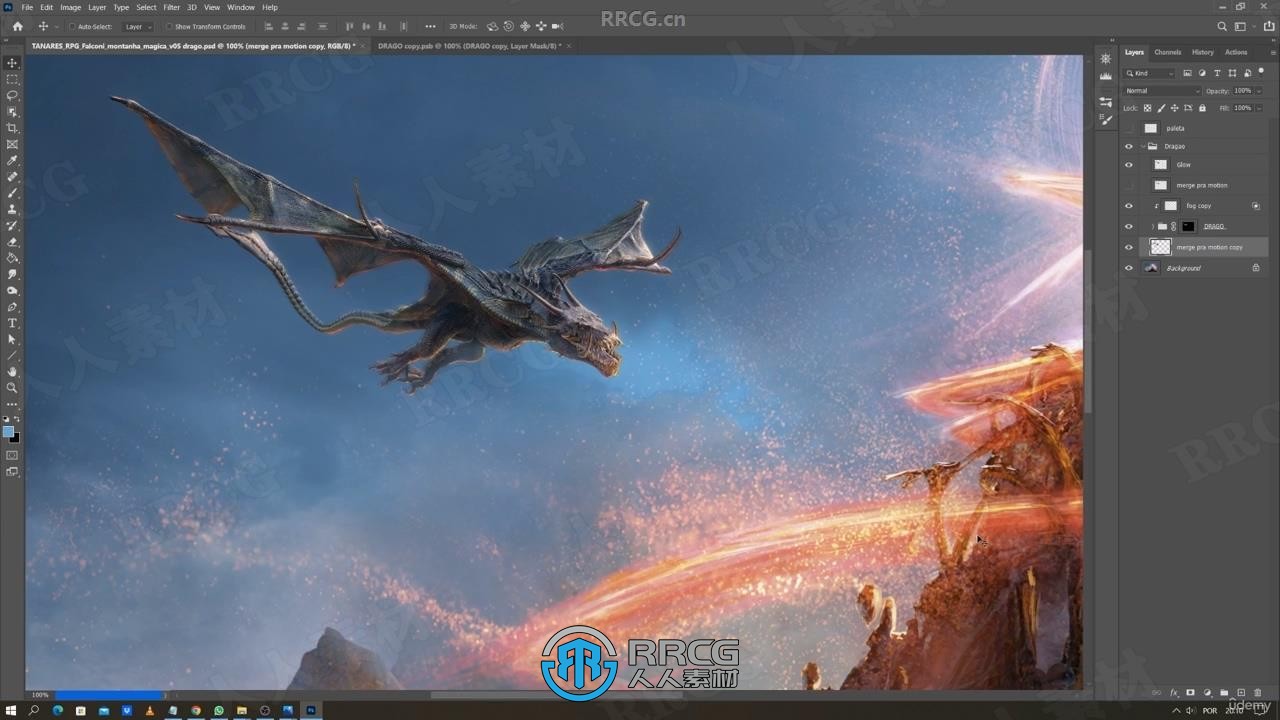Open the Brush Settings panel icon
Screen dimensions: 1280x720
tap(1106, 119)
